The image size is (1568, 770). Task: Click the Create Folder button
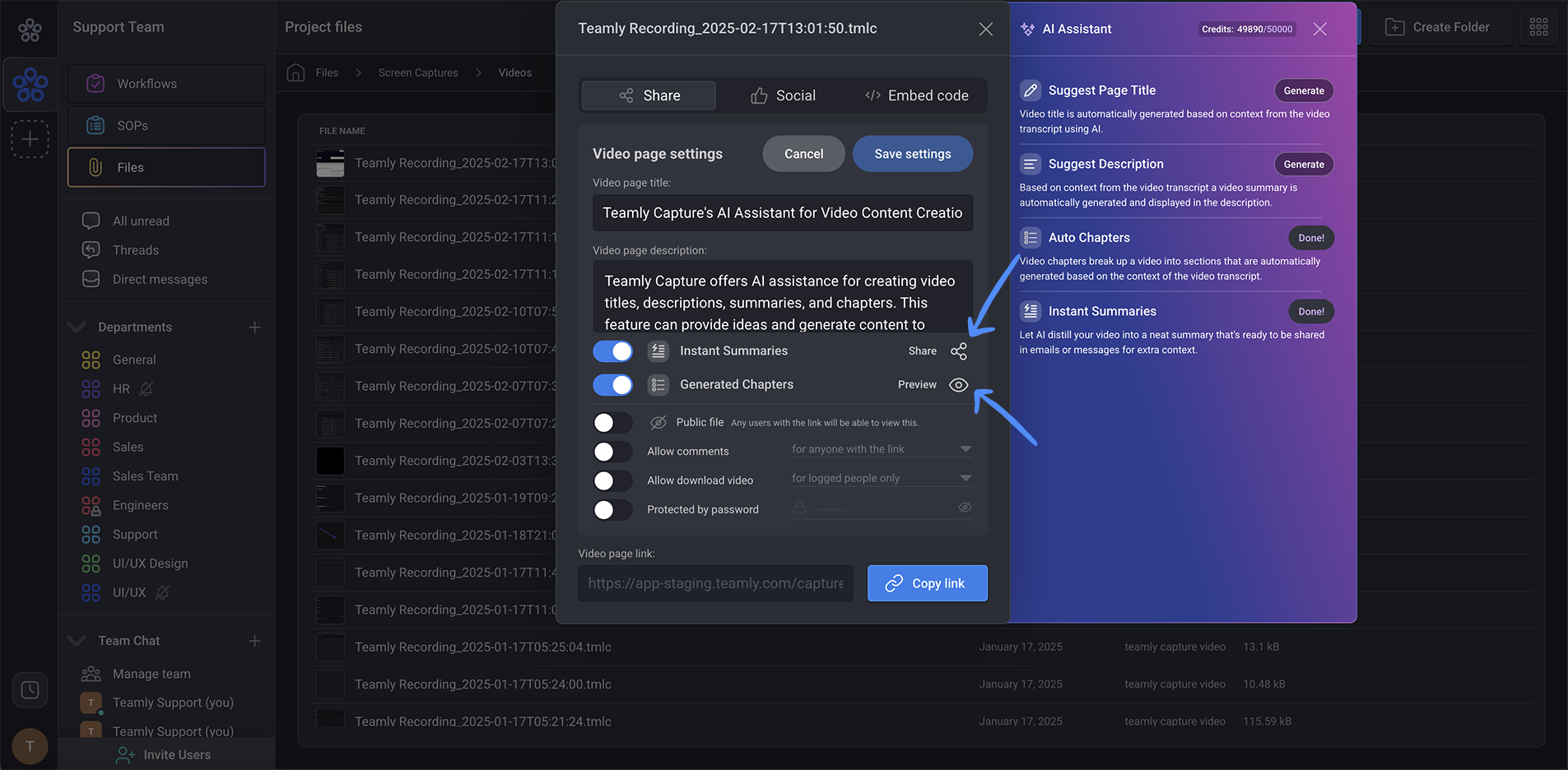point(1439,27)
